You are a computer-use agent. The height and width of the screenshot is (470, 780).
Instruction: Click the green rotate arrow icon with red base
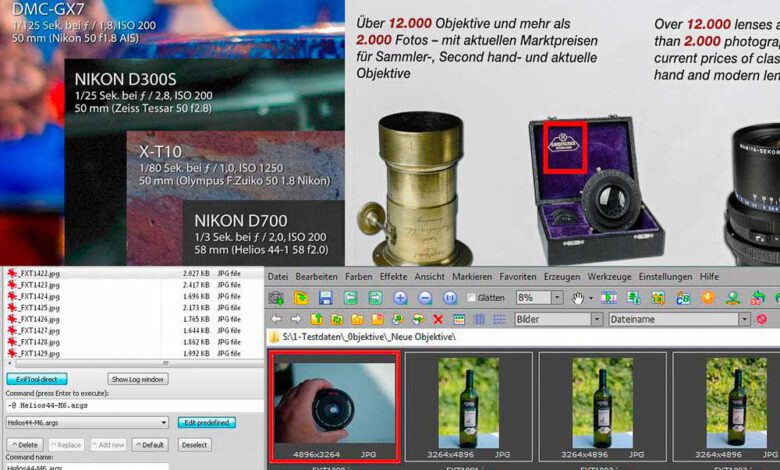(757, 298)
